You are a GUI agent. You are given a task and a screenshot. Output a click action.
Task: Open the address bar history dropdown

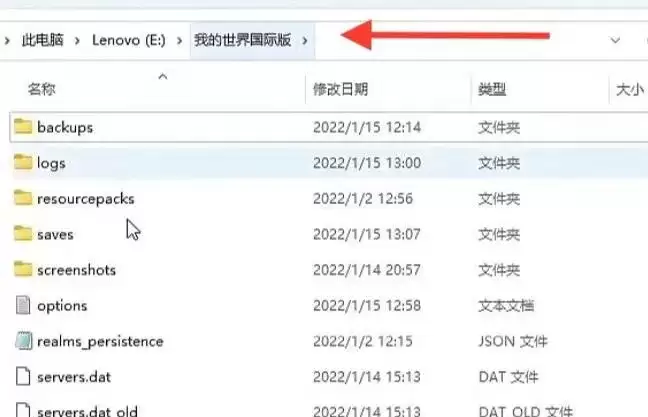pos(615,41)
